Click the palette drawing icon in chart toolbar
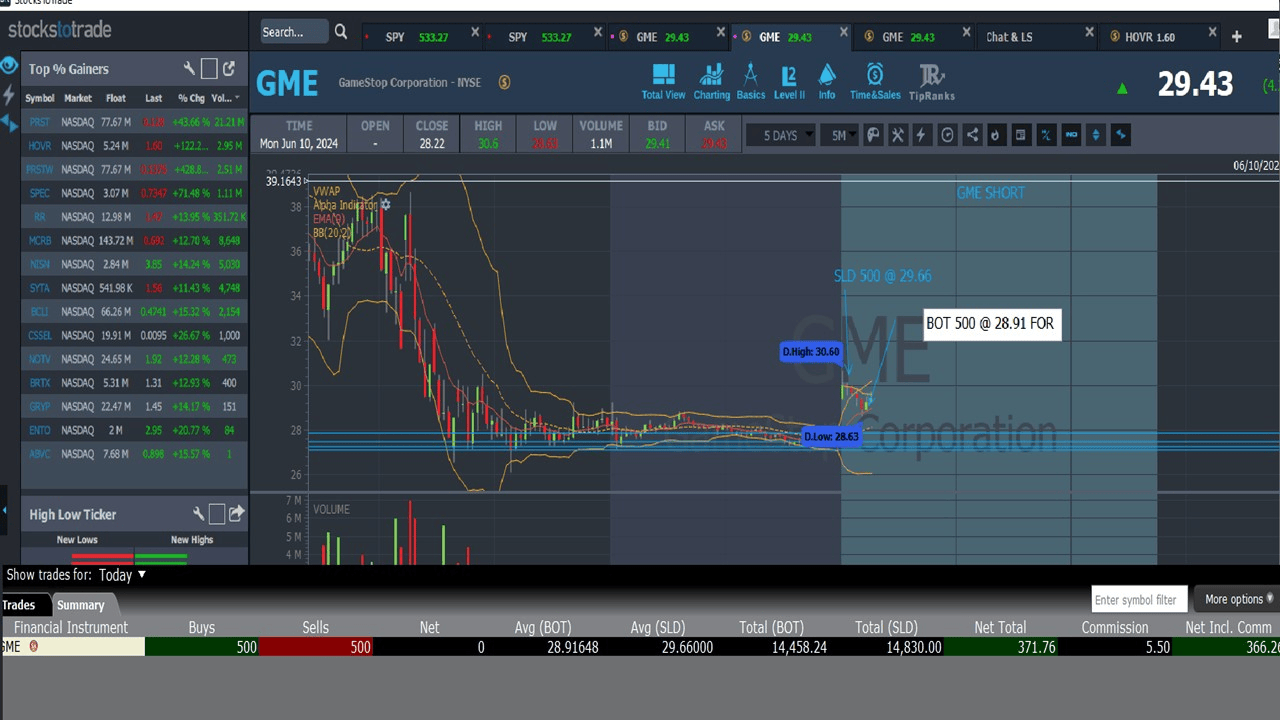Viewport: 1280px width, 720px height. tap(873, 135)
